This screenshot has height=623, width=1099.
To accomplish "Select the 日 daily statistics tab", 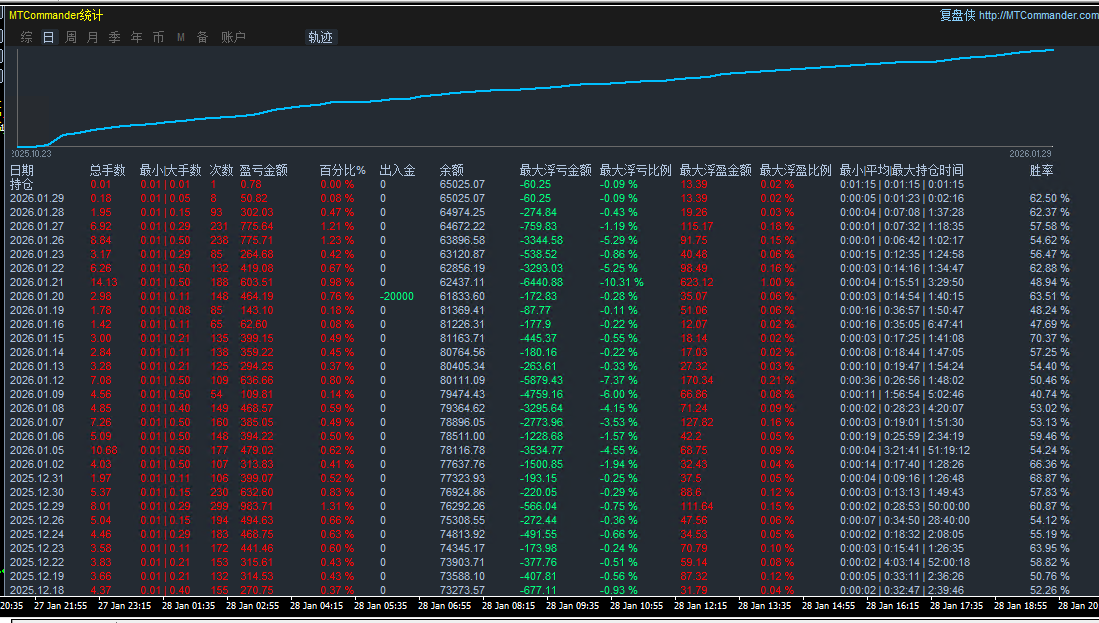I will pos(48,37).
